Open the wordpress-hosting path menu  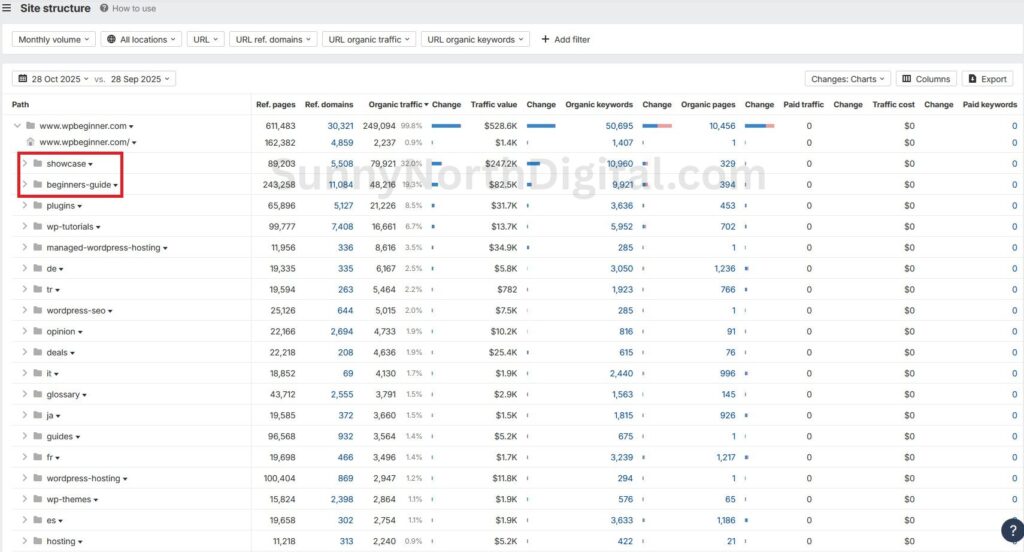coord(125,479)
